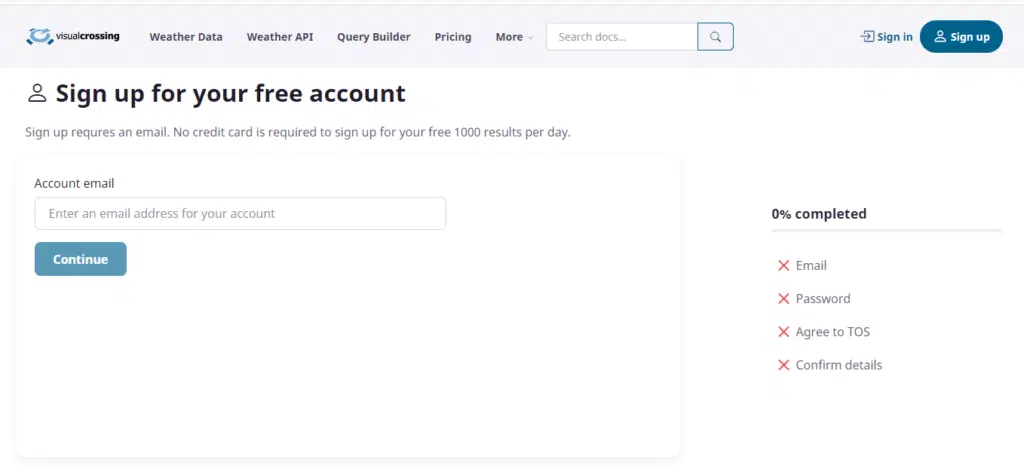The height and width of the screenshot is (475, 1024).
Task: Click the Visual Crossing logo
Action: 73,37
